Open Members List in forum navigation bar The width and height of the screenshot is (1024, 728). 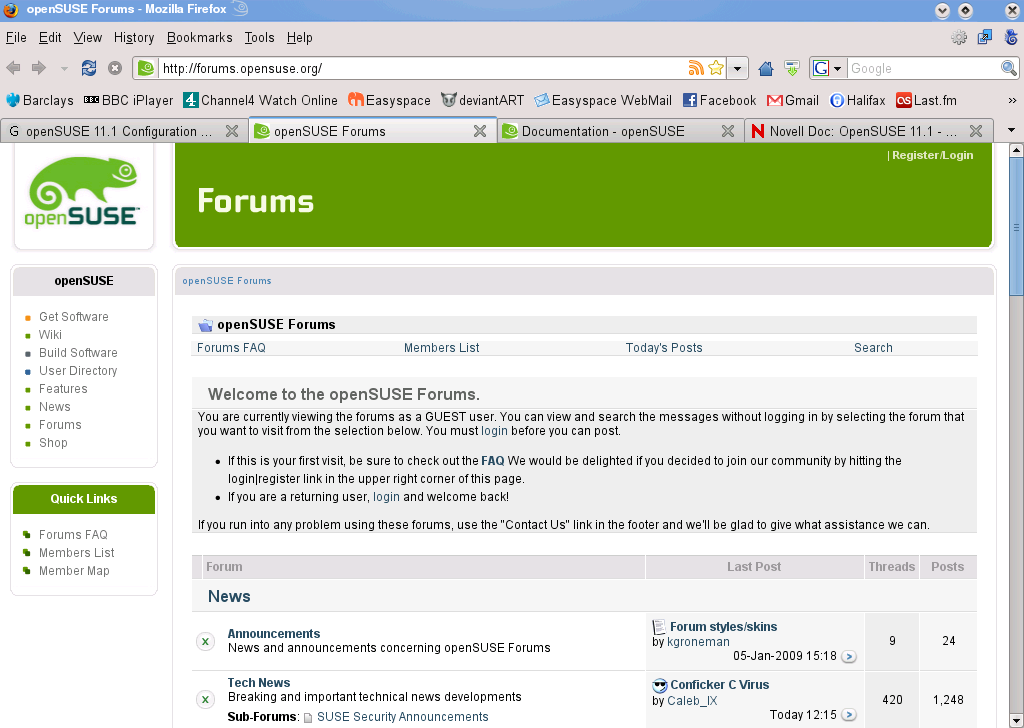click(441, 348)
